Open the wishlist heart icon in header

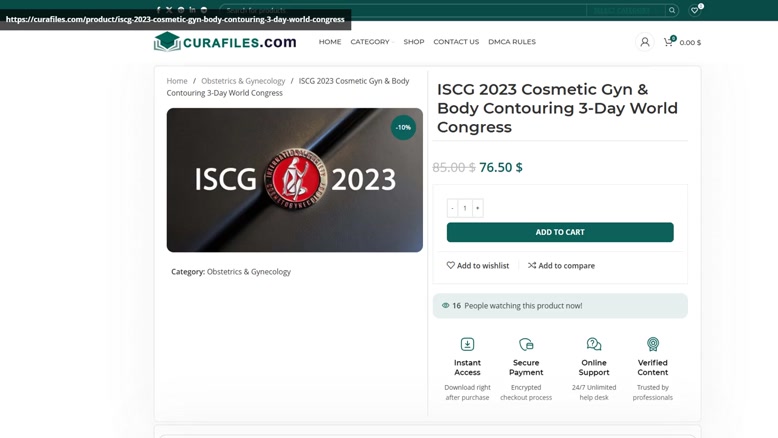click(695, 10)
